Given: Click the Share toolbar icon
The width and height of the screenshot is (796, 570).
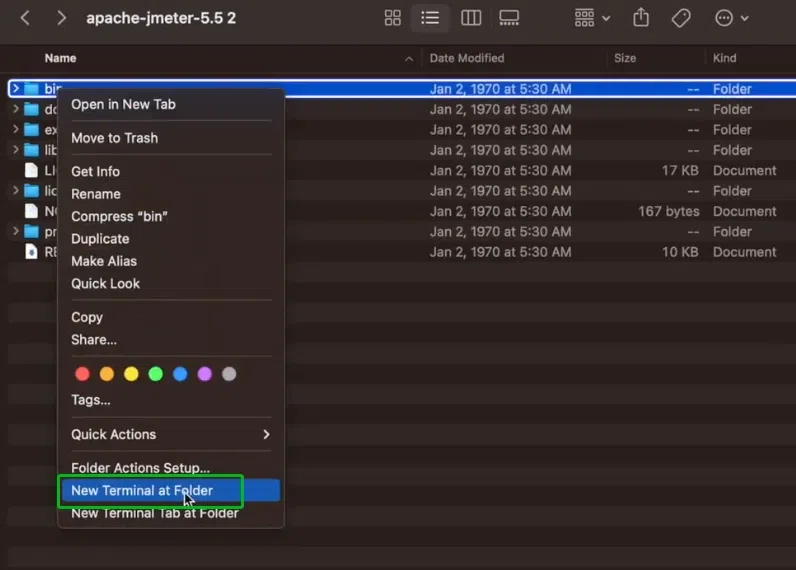Looking at the screenshot, I should tap(641, 18).
